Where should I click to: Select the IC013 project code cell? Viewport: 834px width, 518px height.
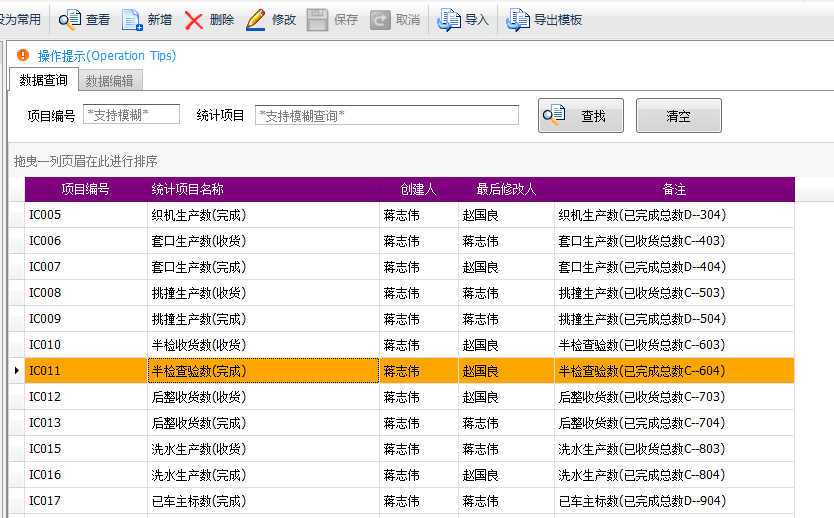86,423
